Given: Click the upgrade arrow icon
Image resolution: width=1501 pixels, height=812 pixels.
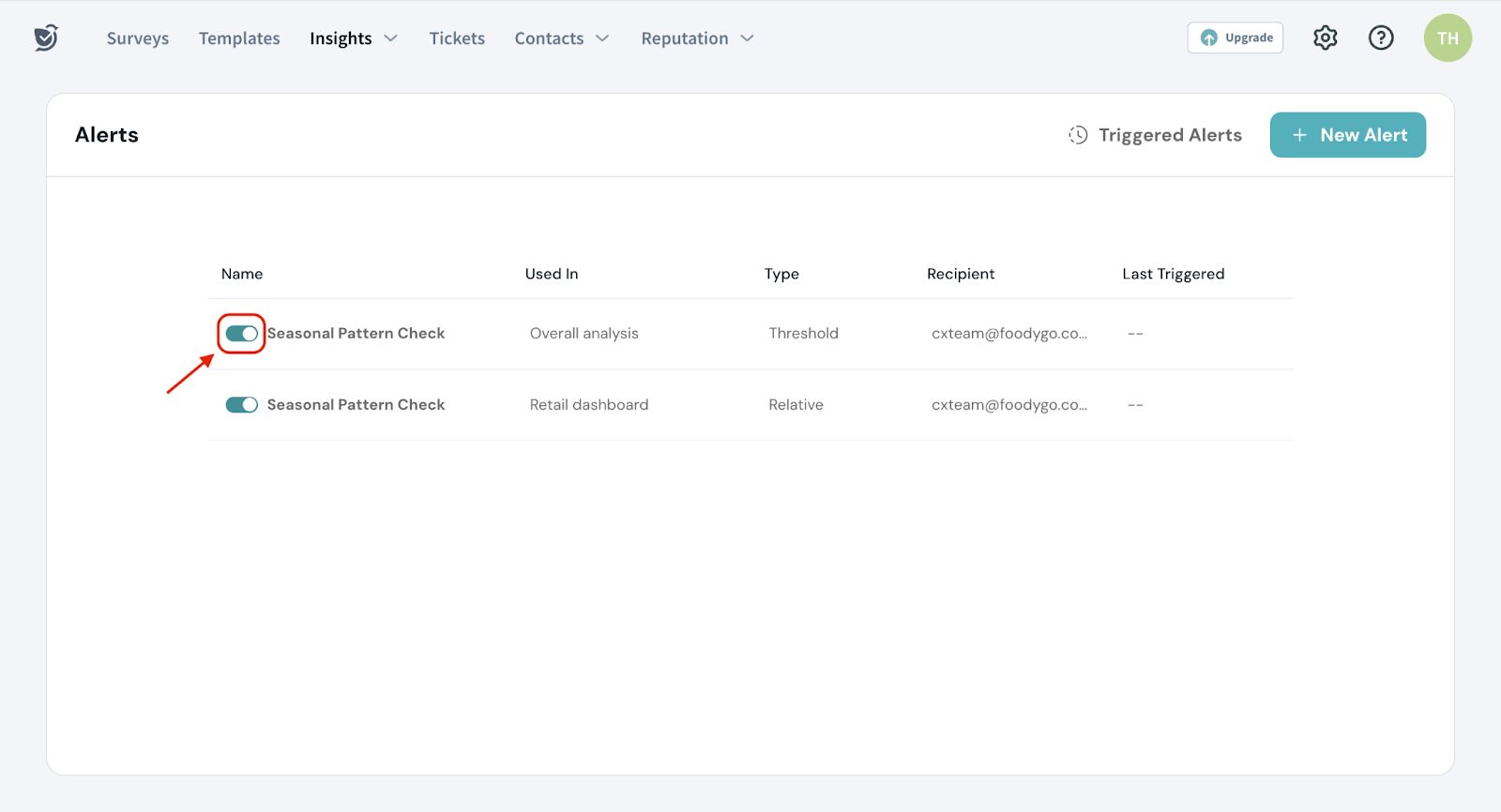Looking at the screenshot, I should click(1209, 38).
